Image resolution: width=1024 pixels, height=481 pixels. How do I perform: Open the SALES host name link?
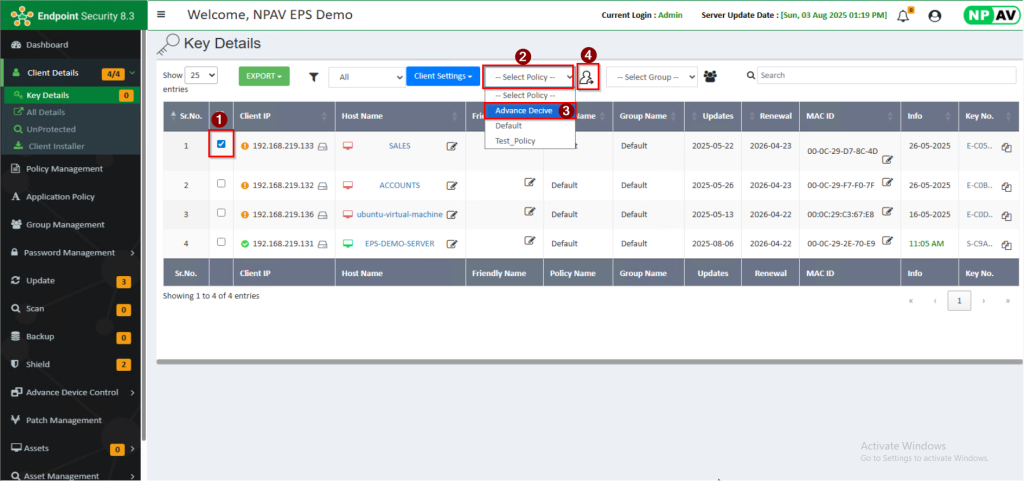[399, 146]
